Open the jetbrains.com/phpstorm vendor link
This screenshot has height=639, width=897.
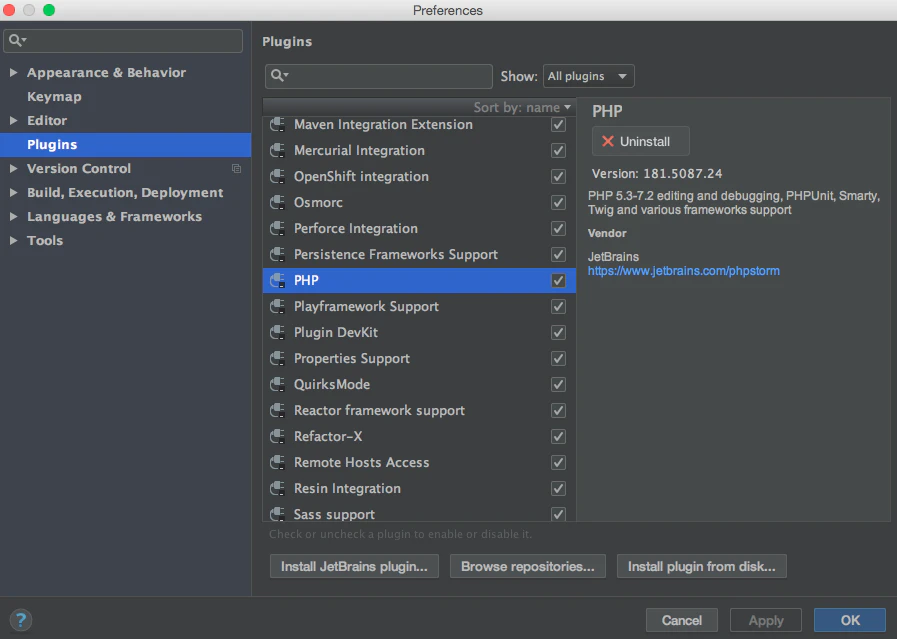[684, 271]
